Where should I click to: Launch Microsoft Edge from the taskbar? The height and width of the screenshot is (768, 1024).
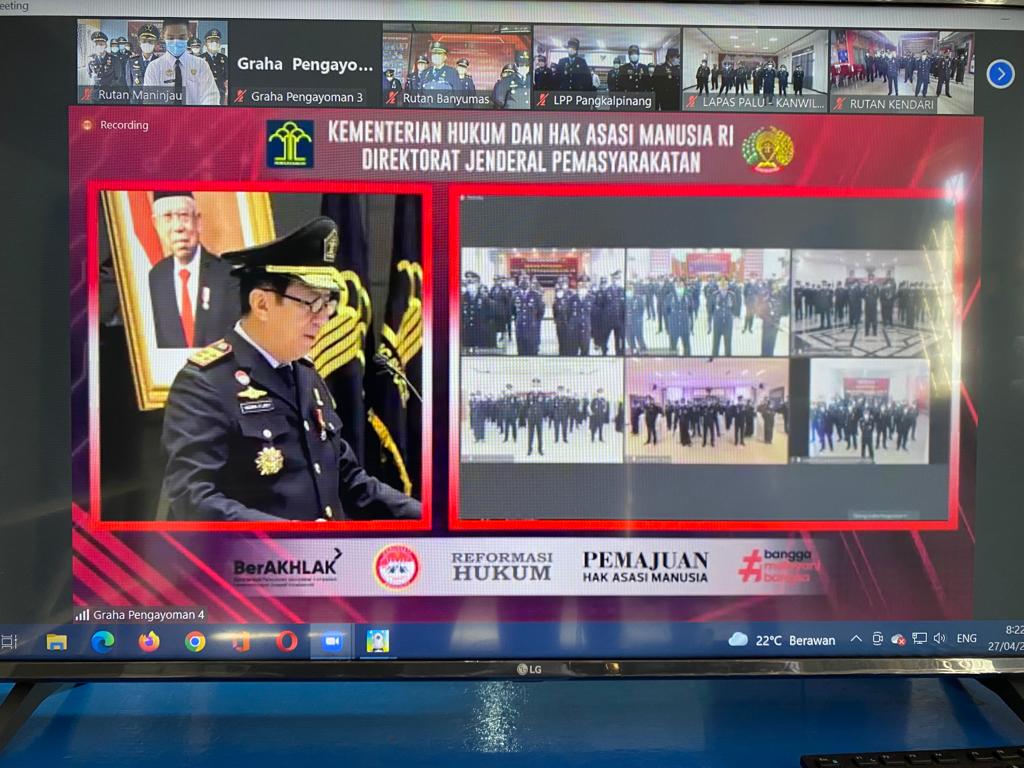click(103, 642)
